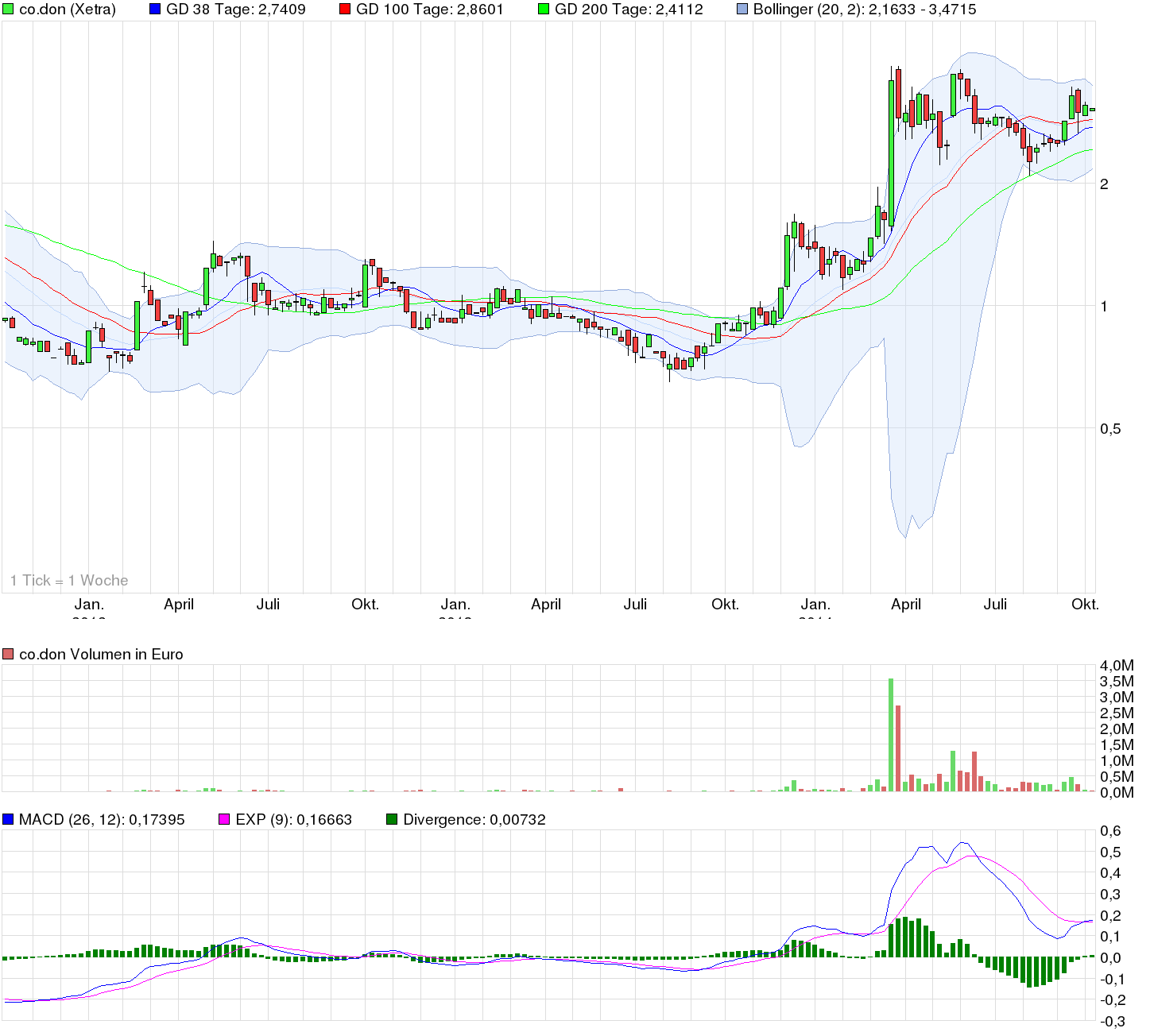
Task: Click the co.don (Xetra) chart title
Action: [68, 10]
